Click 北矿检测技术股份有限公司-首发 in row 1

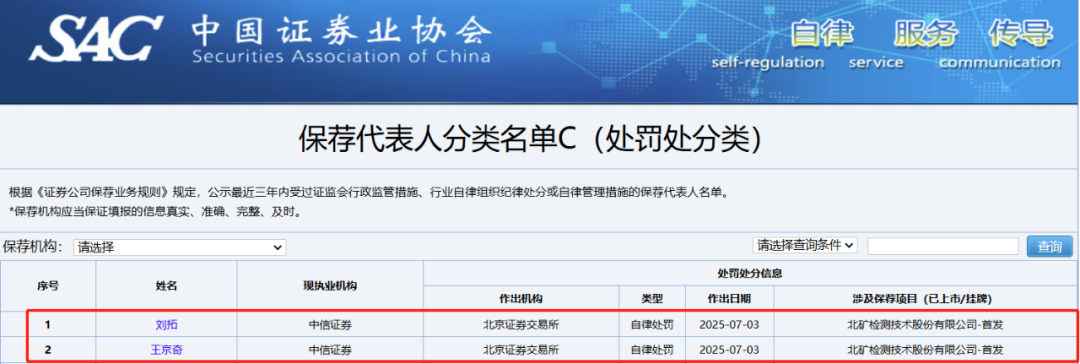click(925, 324)
